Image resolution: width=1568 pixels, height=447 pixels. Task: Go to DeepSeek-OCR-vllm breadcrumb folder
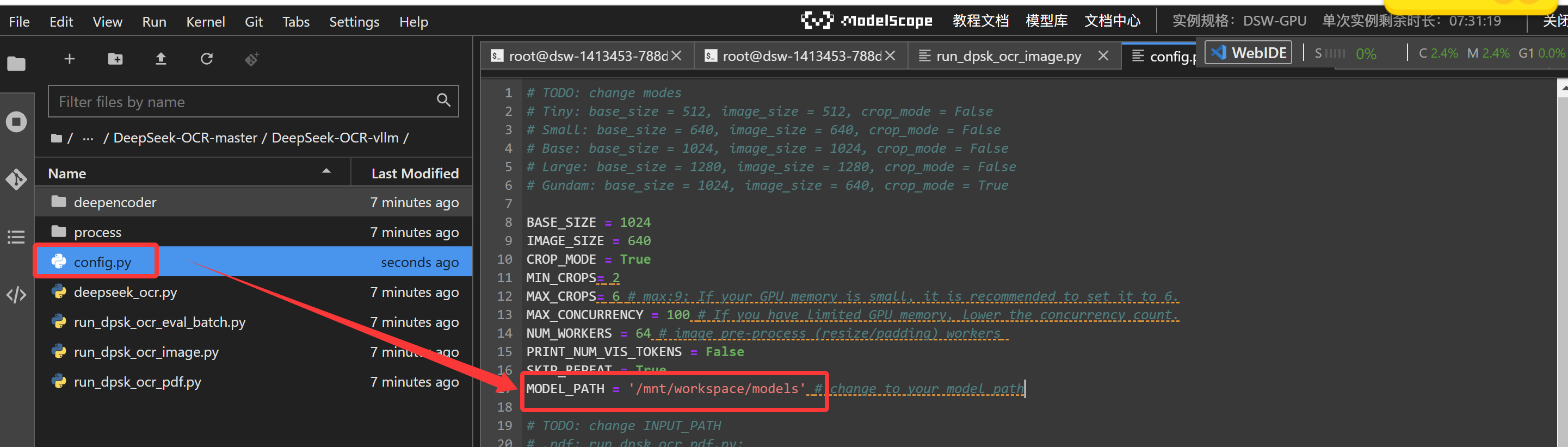[335, 138]
